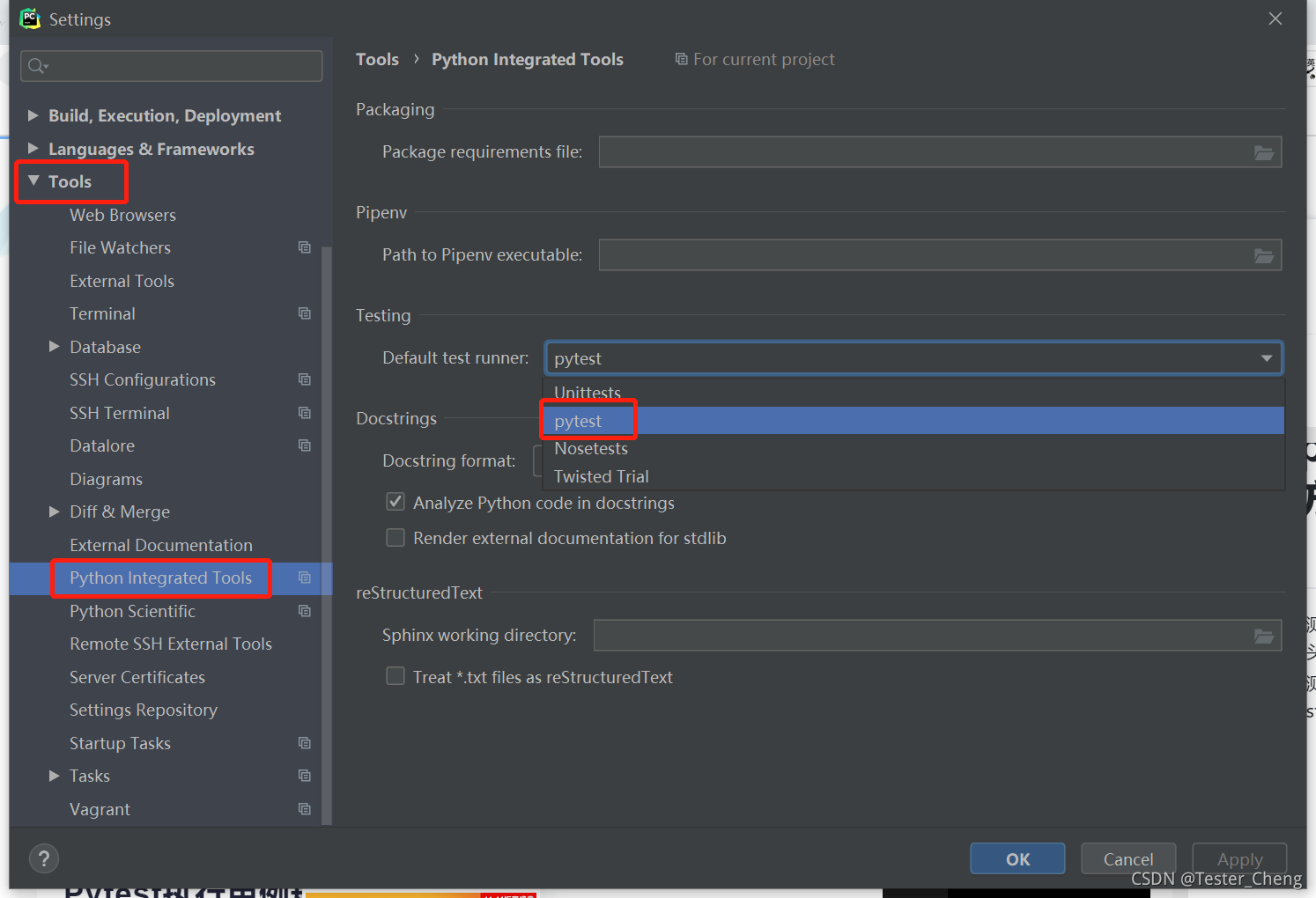Click the Cancel button

pyautogui.click(x=1128, y=858)
